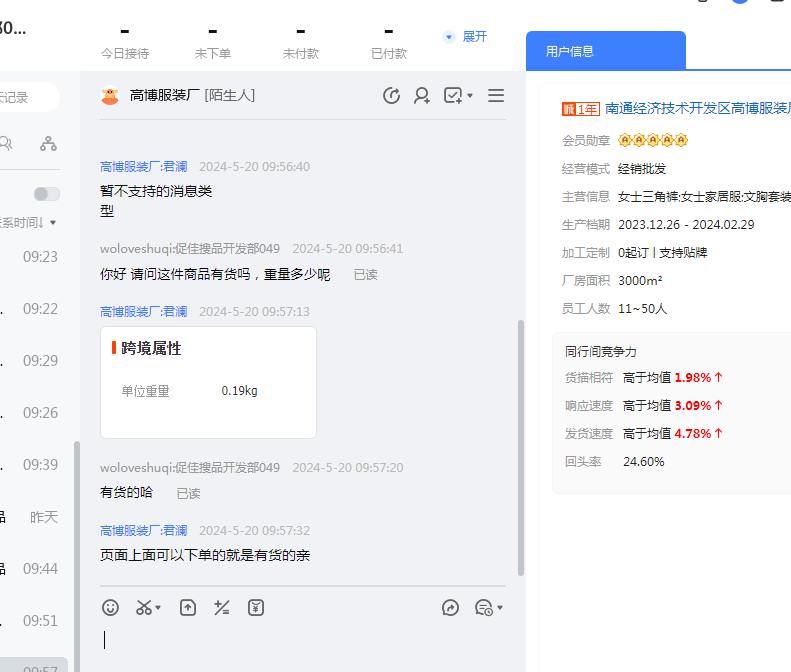Screen dimensions: 791x672
Task: Open the calculator plus-slash-equals icon
Action: [222, 607]
